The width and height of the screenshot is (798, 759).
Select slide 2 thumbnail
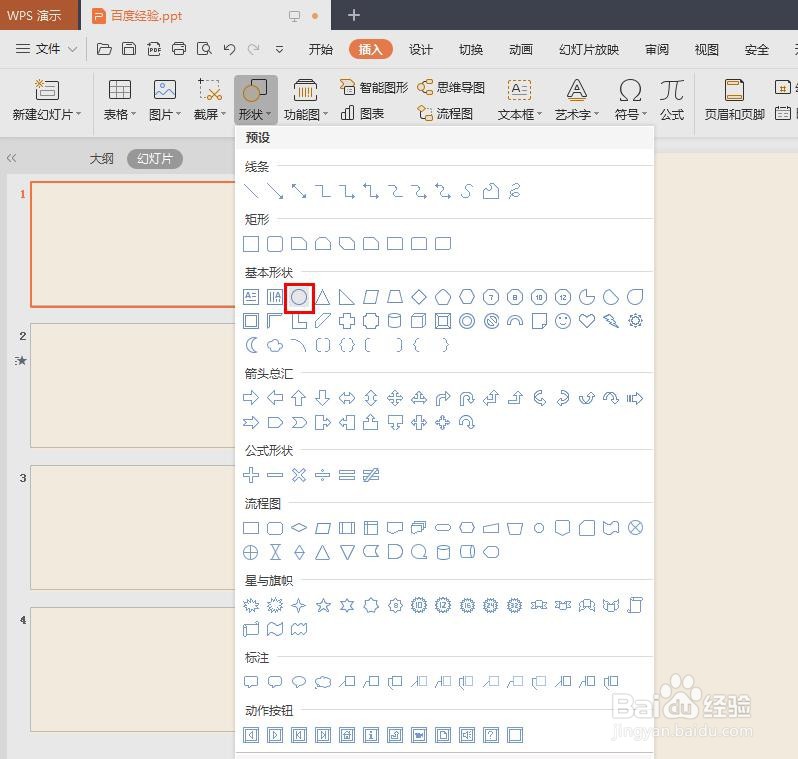tap(132, 385)
